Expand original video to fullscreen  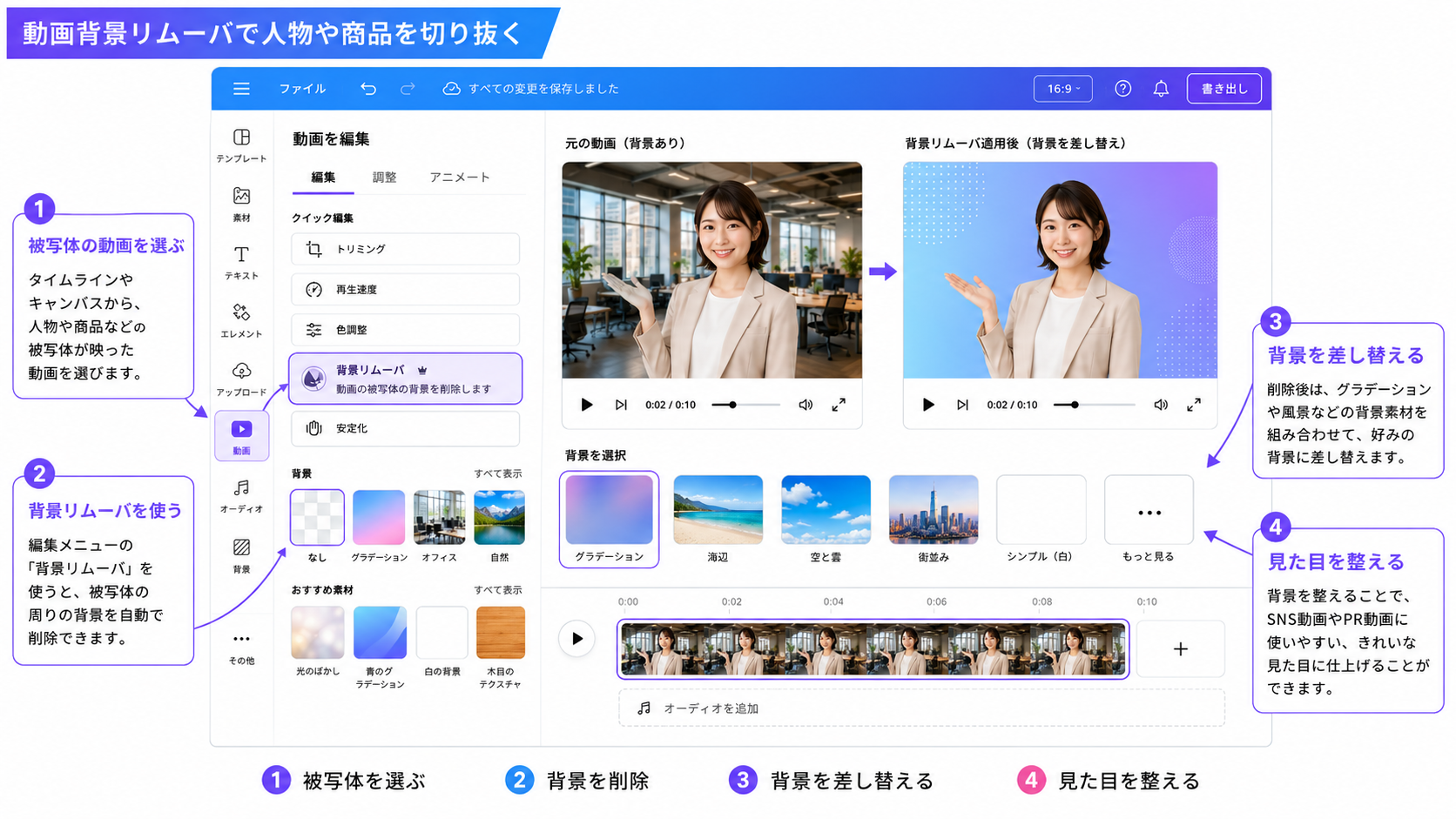[x=839, y=405]
